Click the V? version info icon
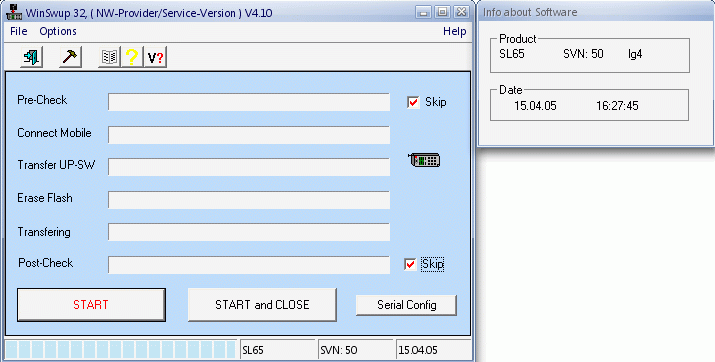 pyautogui.click(x=155, y=57)
